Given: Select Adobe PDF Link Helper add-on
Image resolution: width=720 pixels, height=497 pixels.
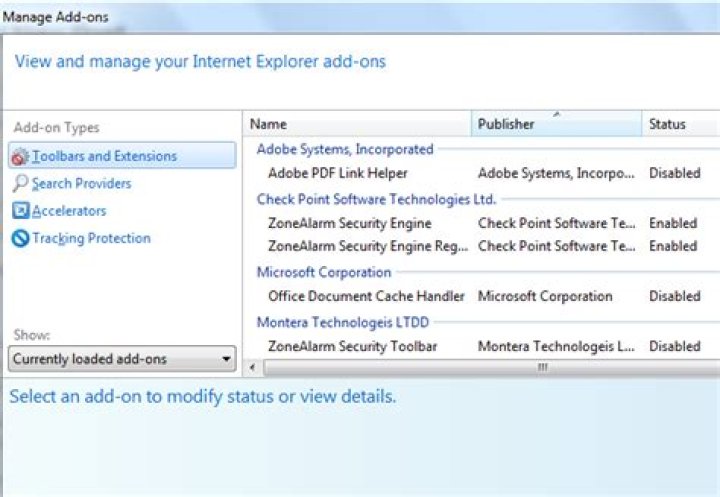Looking at the screenshot, I should pyautogui.click(x=338, y=173).
